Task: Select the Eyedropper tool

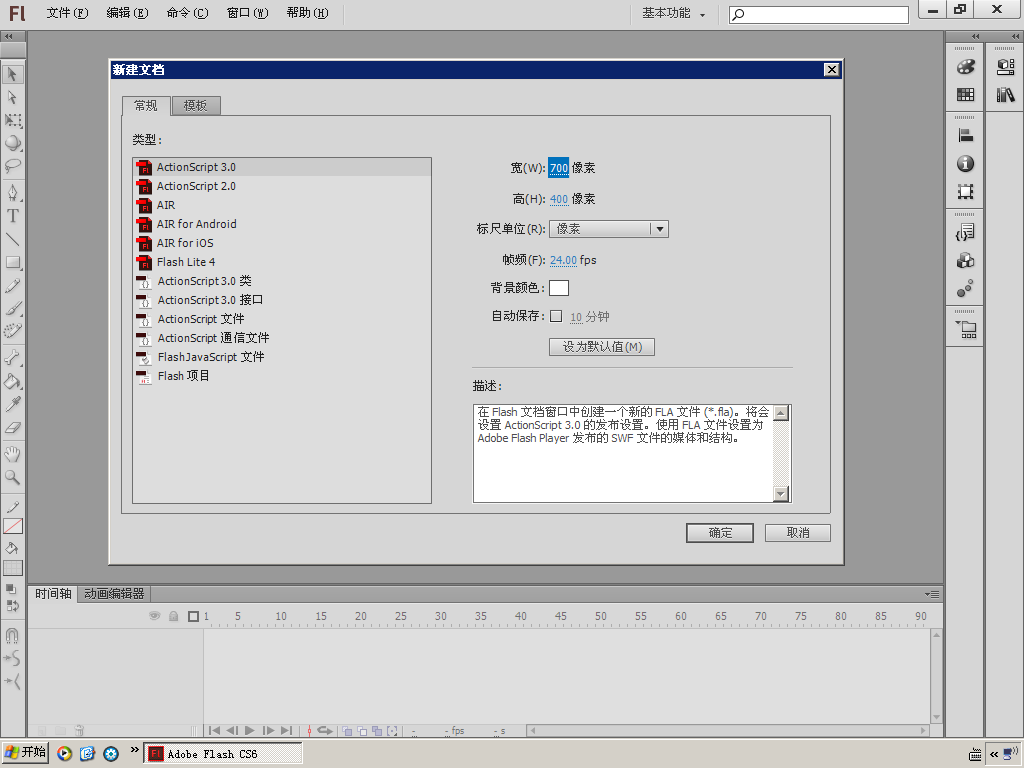Action: click(12, 404)
